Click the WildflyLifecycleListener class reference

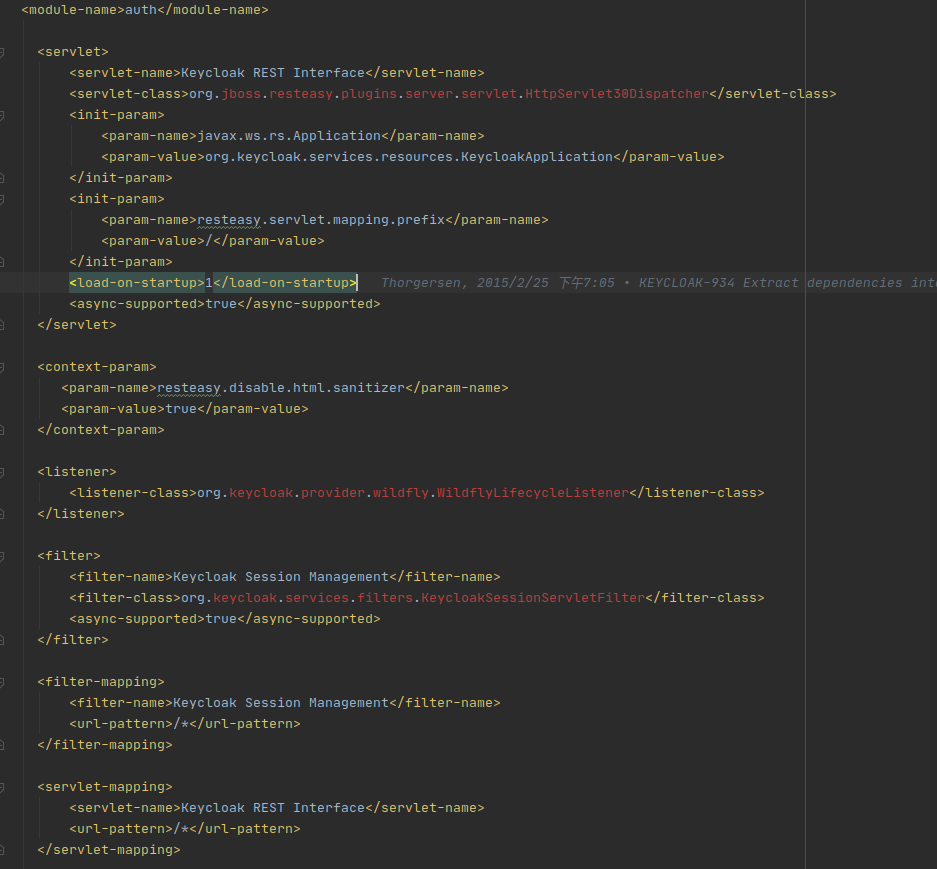(x=532, y=493)
